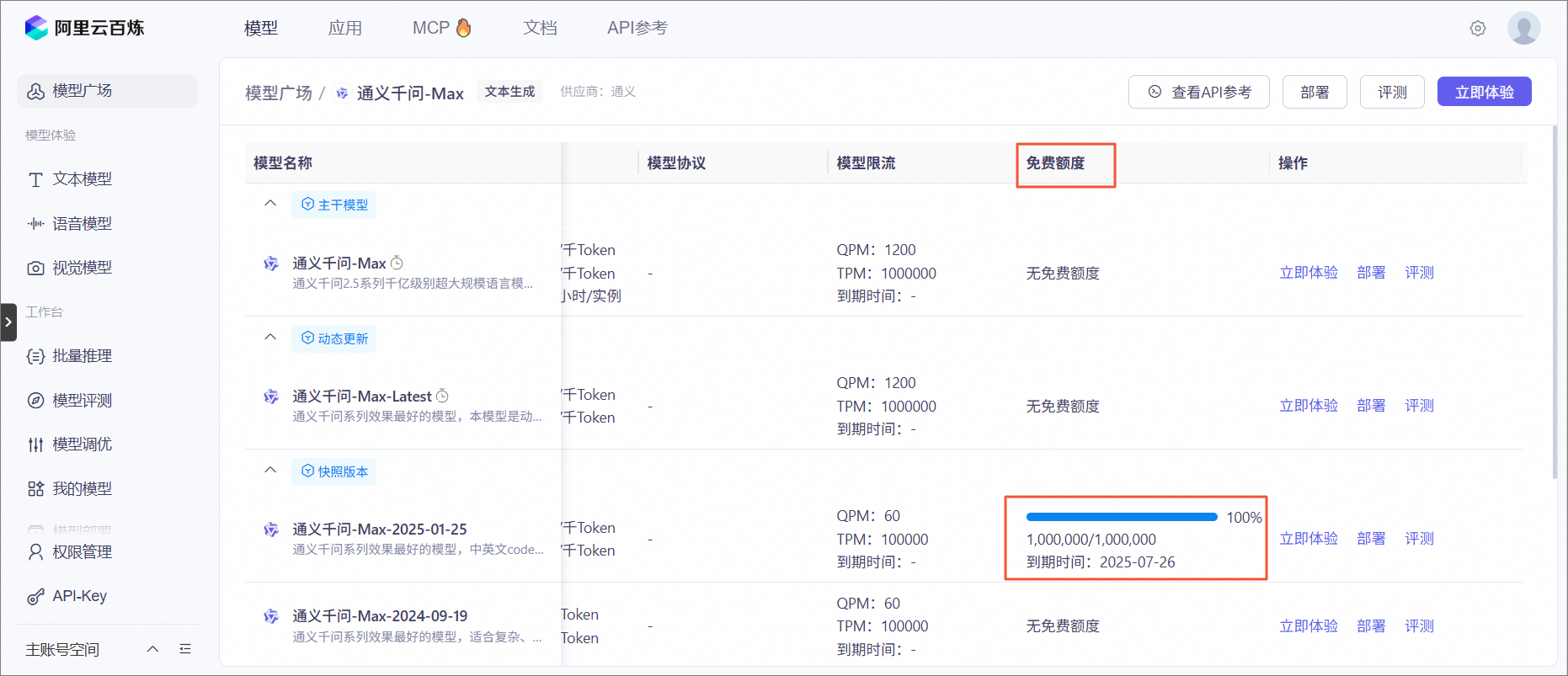Collapse the 快照版本 group

point(270,470)
